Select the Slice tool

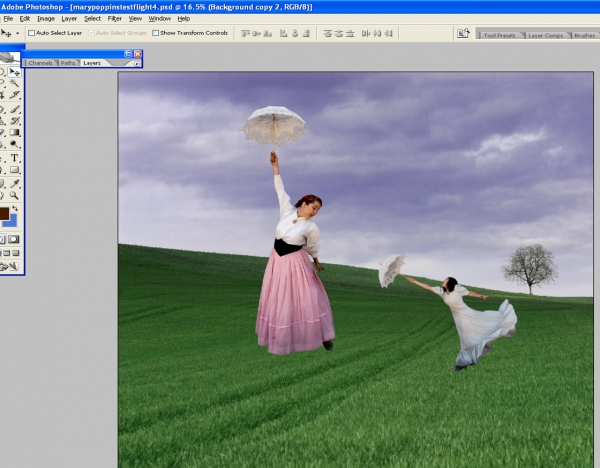click(x=15, y=95)
